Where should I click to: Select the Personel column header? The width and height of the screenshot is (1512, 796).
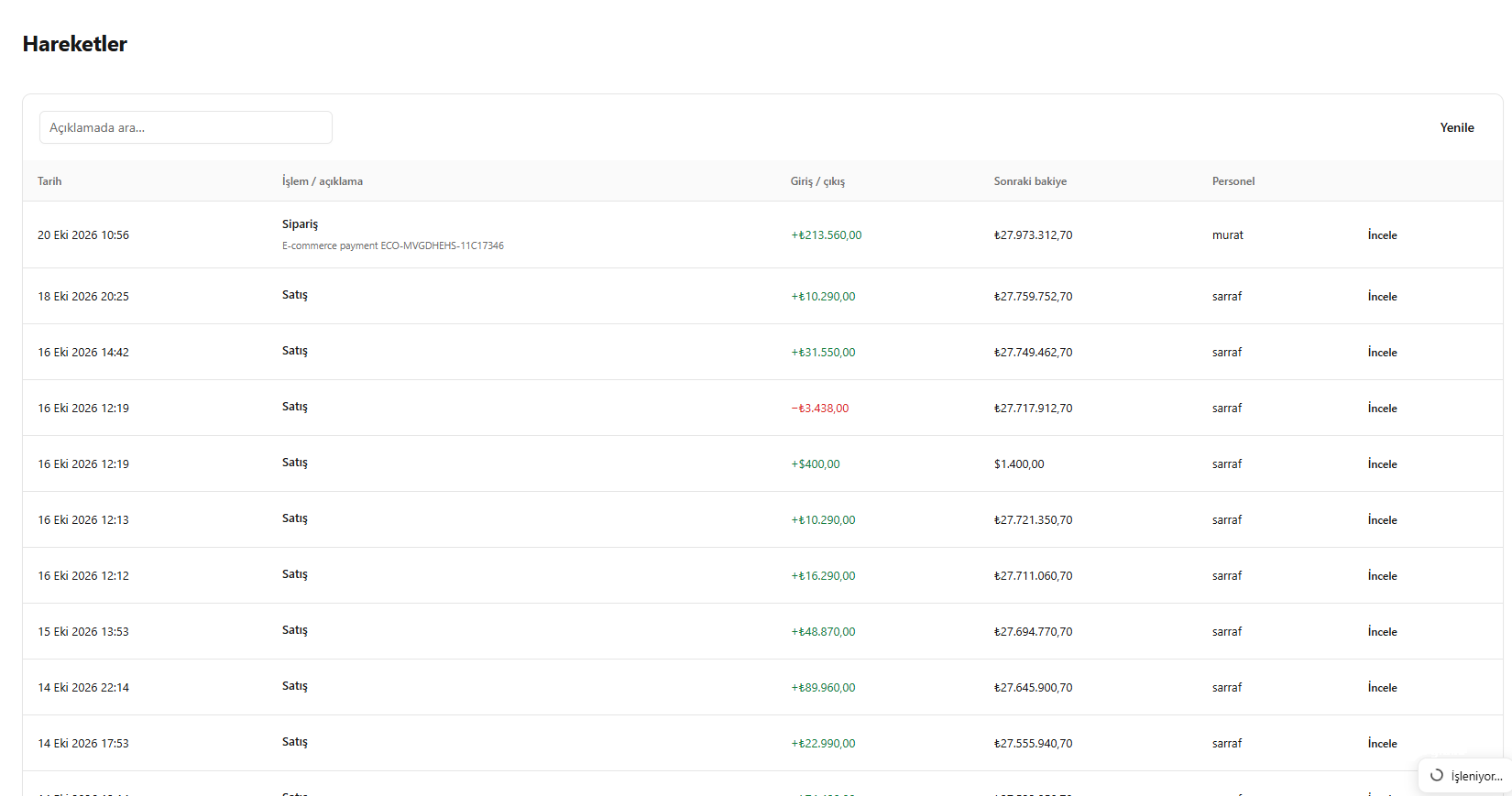click(1233, 181)
